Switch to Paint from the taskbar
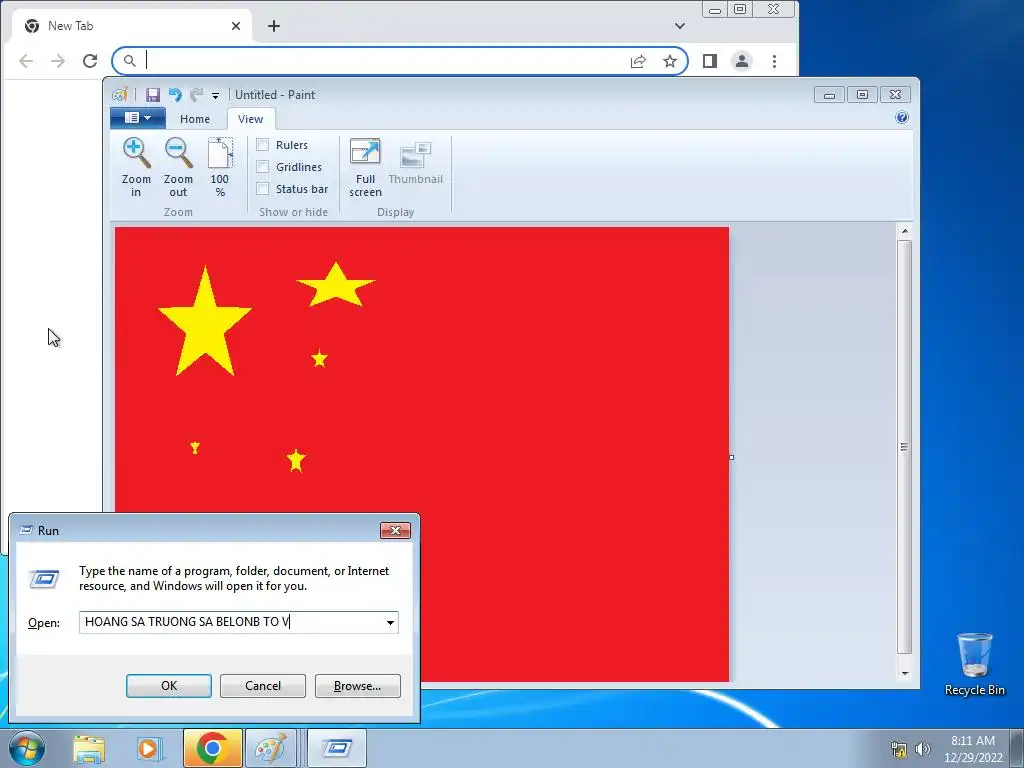 click(x=270, y=748)
